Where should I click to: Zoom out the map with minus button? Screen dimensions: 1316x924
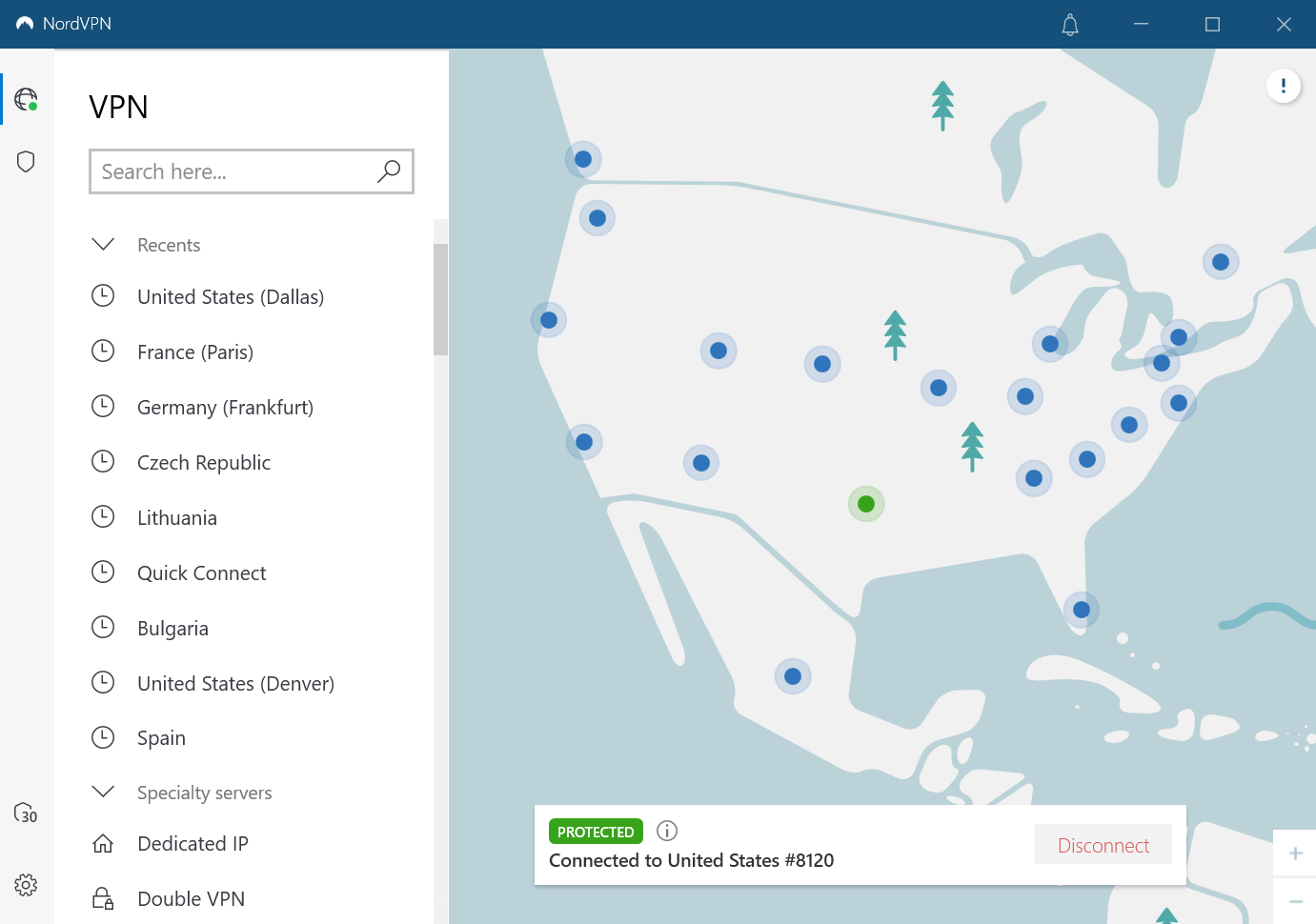pyautogui.click(x=1295, y=901)
